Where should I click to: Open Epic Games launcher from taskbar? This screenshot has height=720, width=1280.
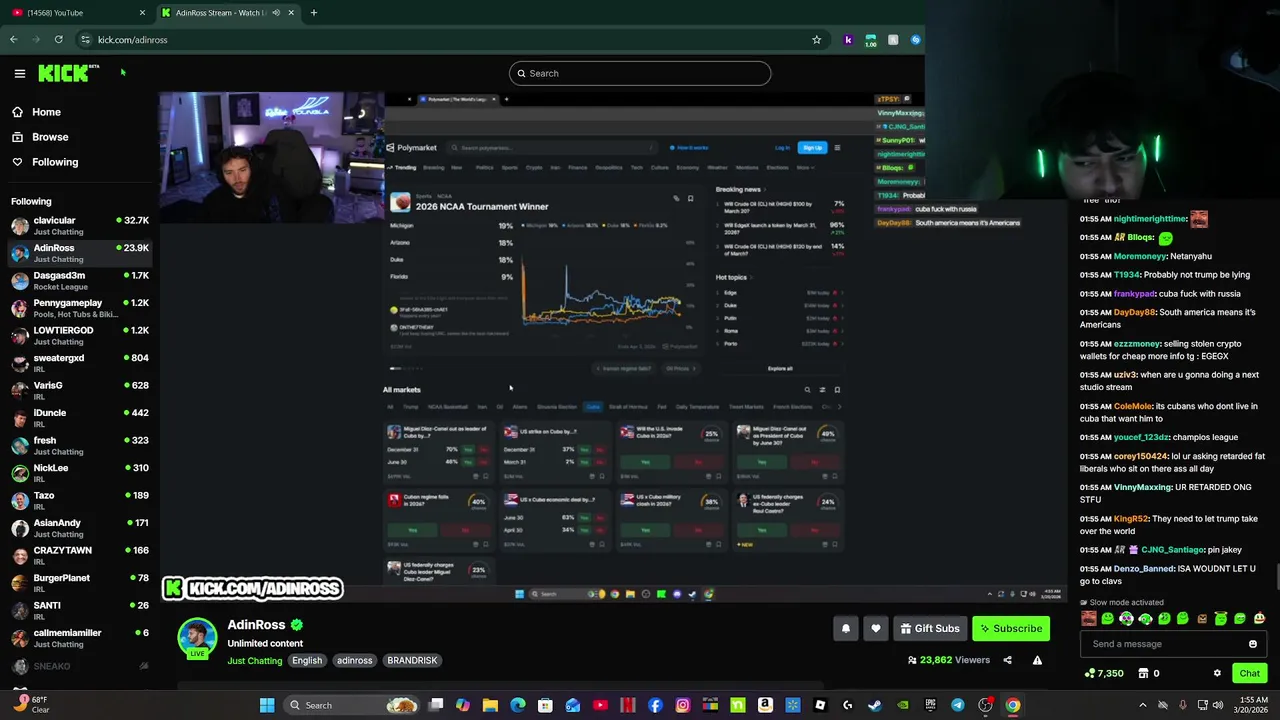pyautogui.click(x=930, y=705)
